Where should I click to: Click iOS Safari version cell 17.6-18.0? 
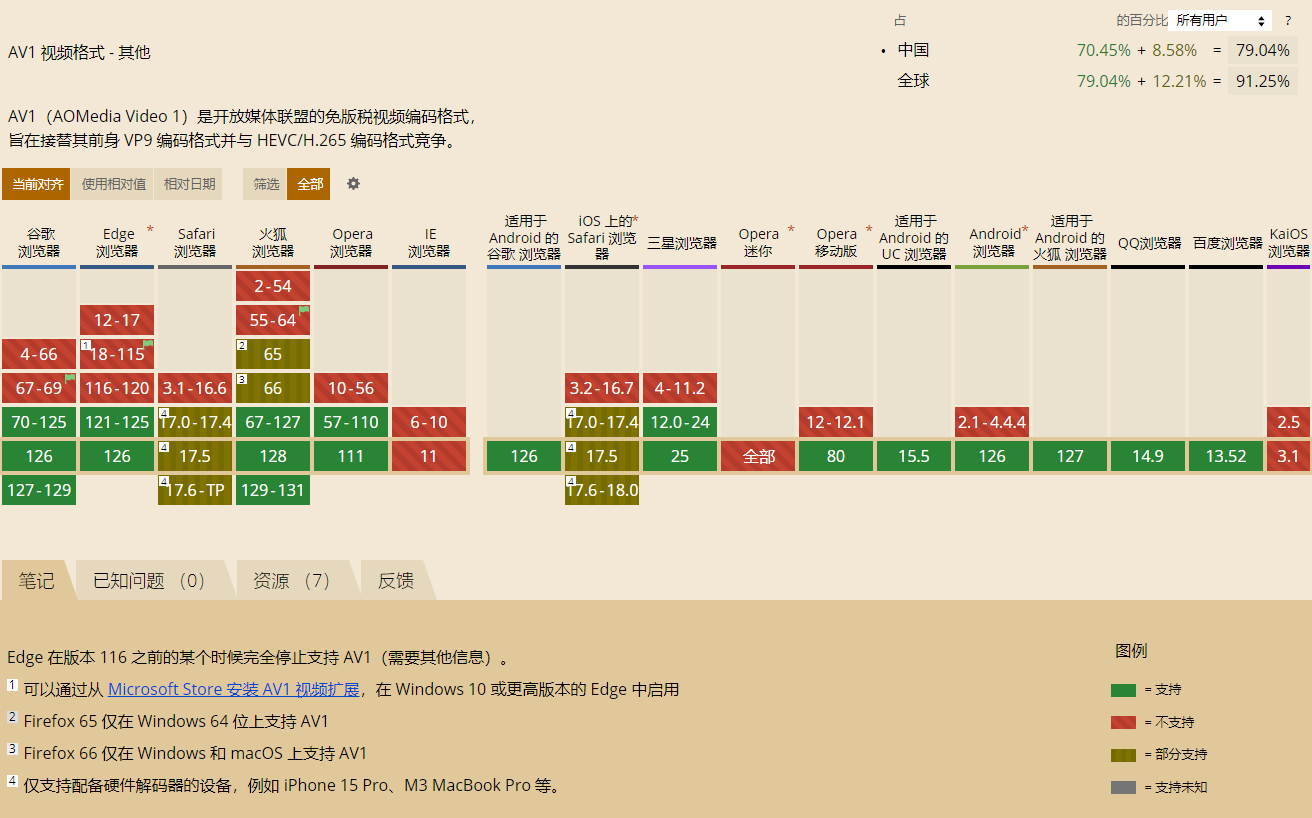pyautogui.click(x=602, y=490)
